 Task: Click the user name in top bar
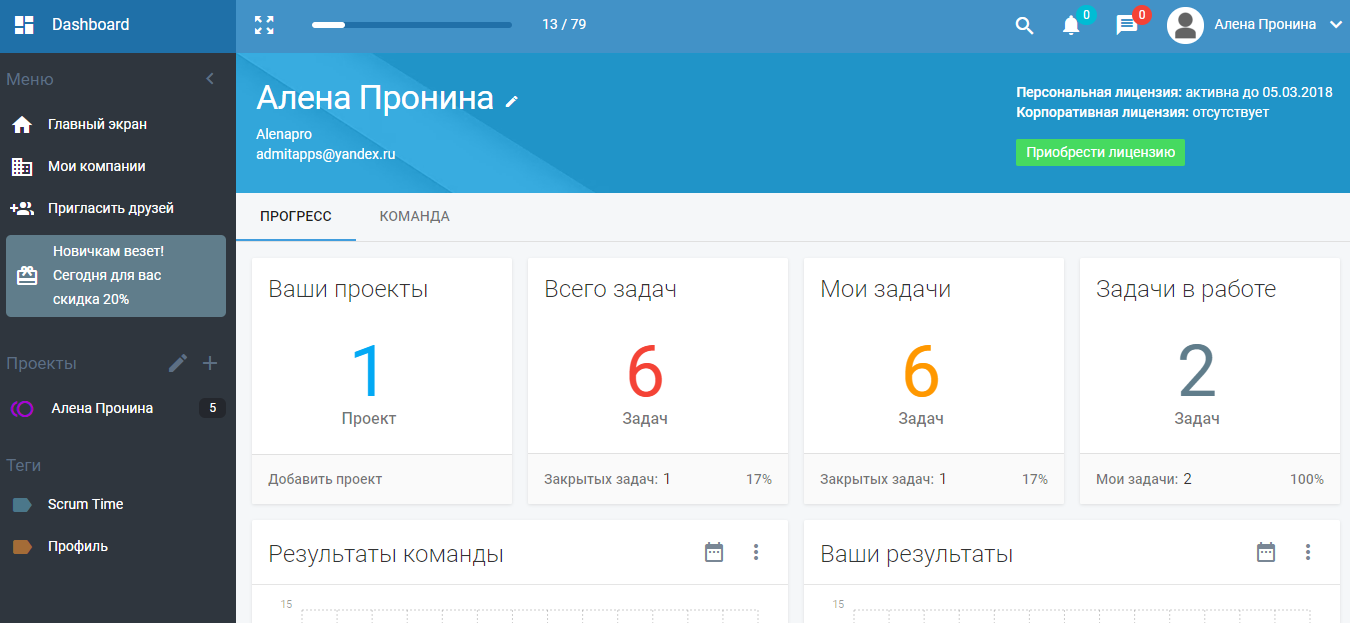(1265, 25)
